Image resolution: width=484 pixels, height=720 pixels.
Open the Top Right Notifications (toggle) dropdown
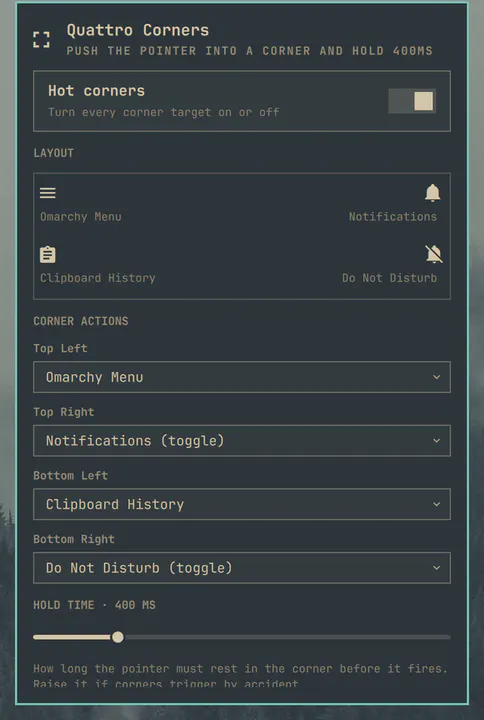(x=242, y=440)
